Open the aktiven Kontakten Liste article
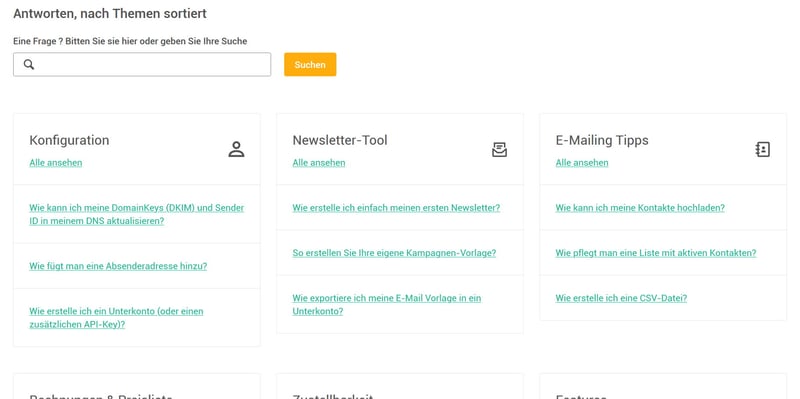The height and width of the screenshot is (399, 800). [656, 253]
